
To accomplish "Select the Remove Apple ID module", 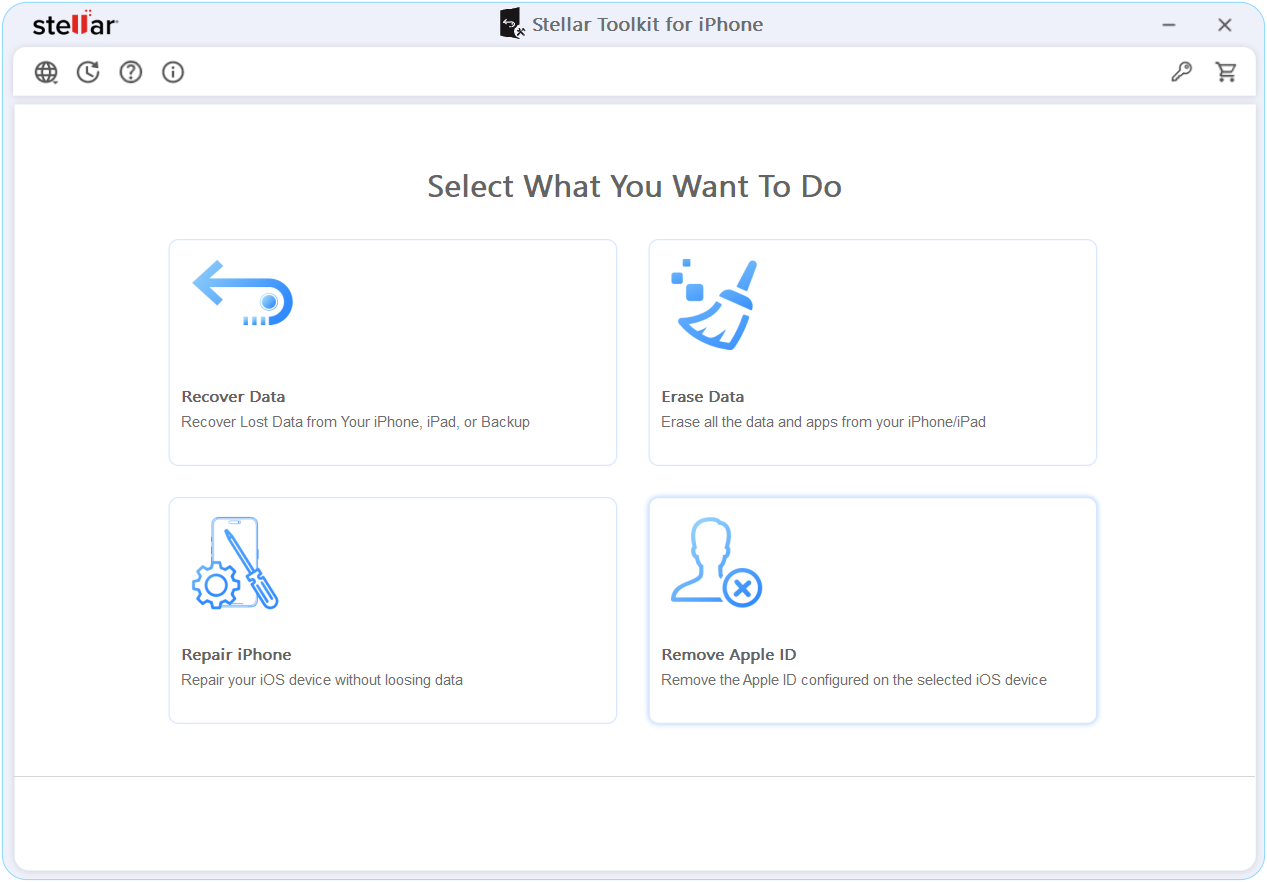I will [x=871, y=610].
